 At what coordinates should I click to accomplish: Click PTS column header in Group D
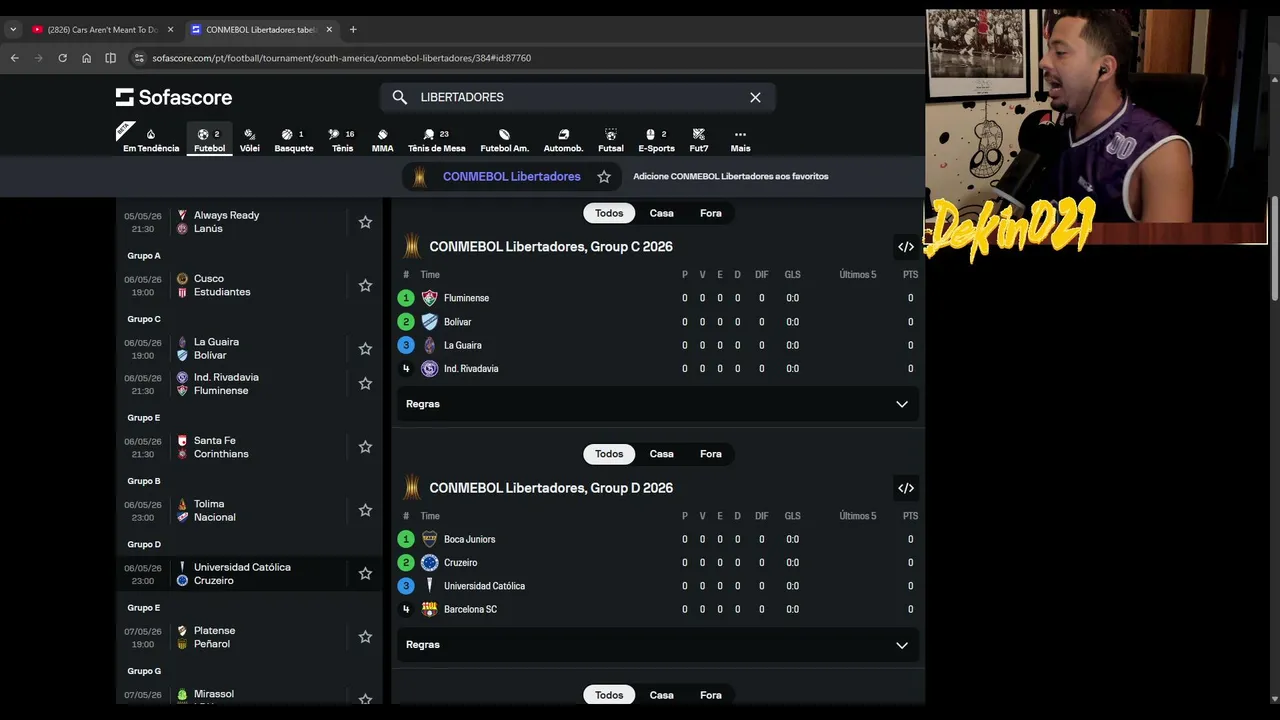pos(910,516)
